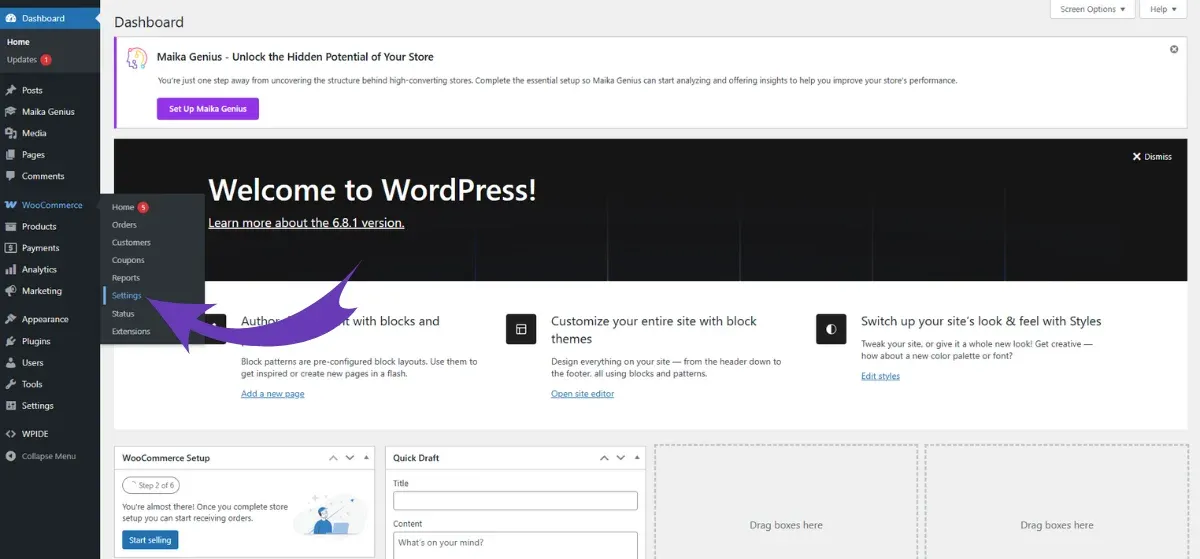Open the Help dropdown tab
1200x559 pixels.
click(1164, 9)
